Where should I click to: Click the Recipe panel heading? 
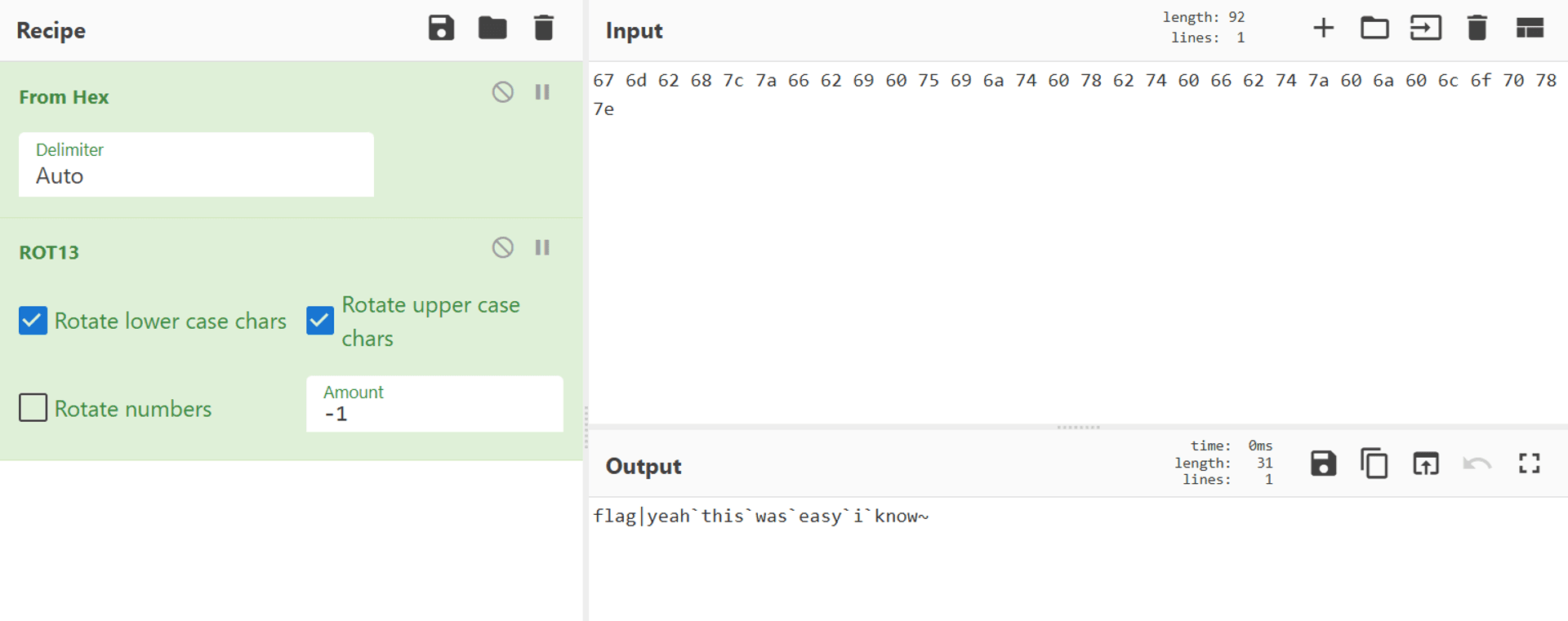pyautogui.click(x=51, y=30)
